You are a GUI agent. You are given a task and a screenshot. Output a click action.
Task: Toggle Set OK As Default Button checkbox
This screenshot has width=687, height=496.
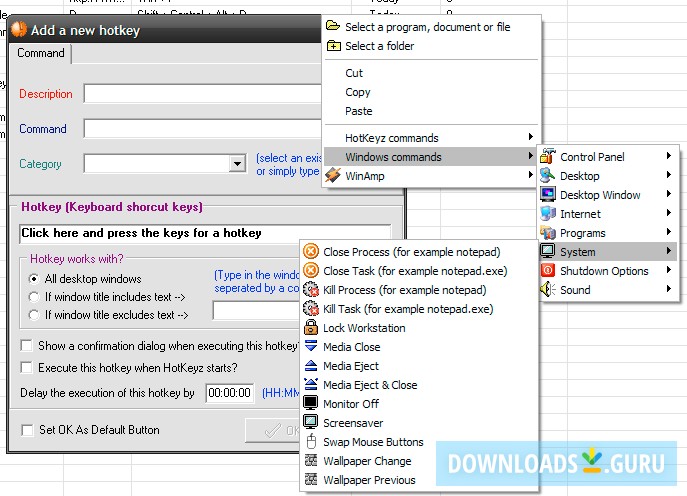click(x=27, y=430)
